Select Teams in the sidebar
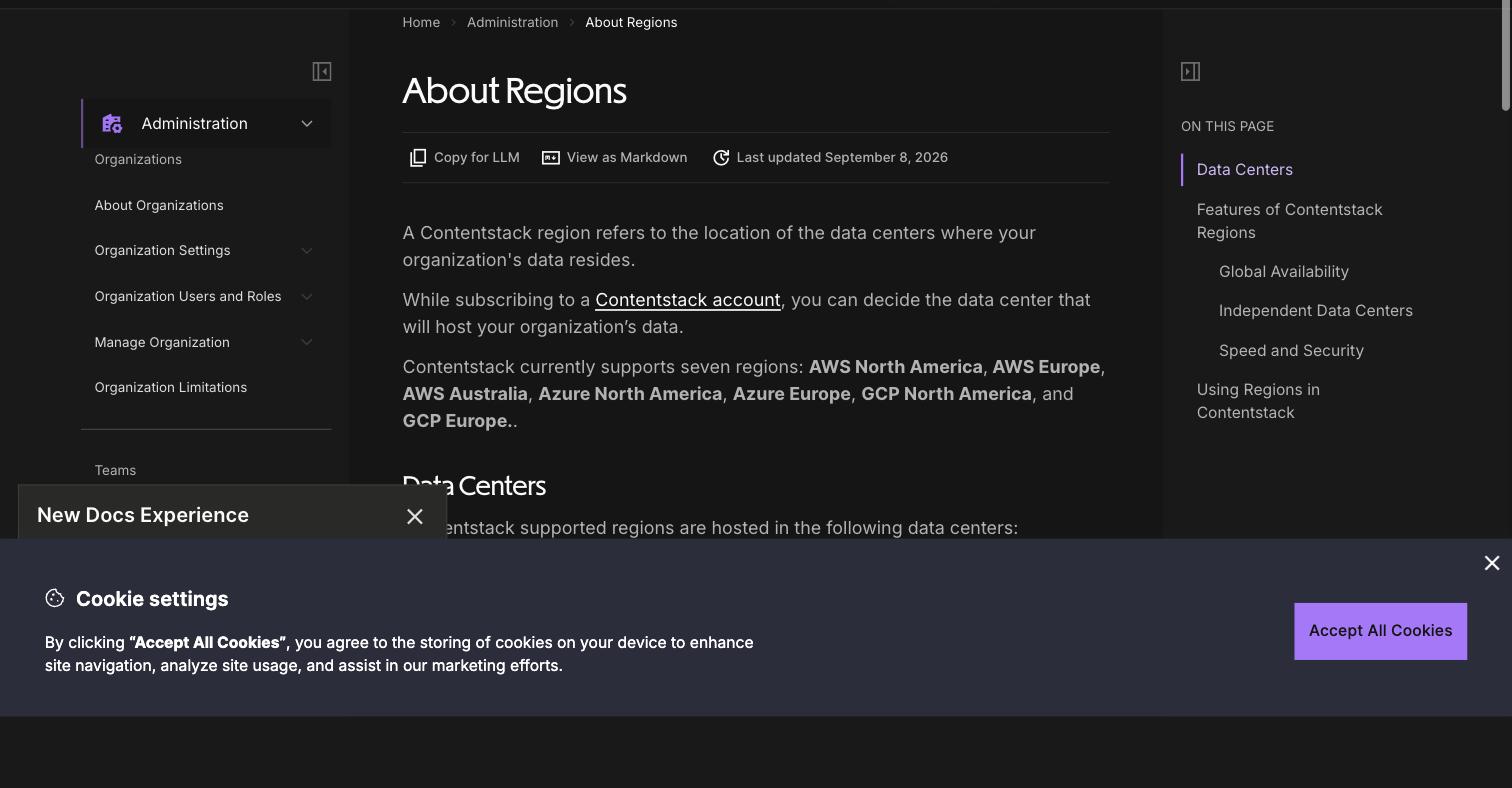Viewport: 1512px width, 788px height. tap(115, 470)
